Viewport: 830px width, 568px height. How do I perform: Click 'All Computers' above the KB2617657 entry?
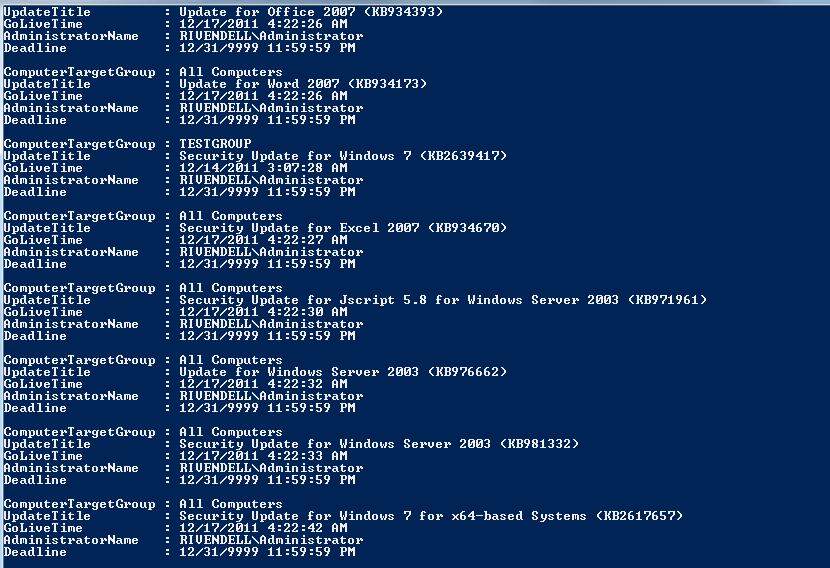231,503
